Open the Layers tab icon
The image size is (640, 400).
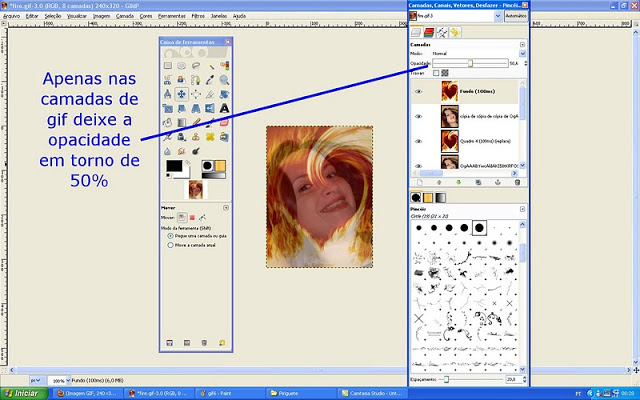click(417, 33)
